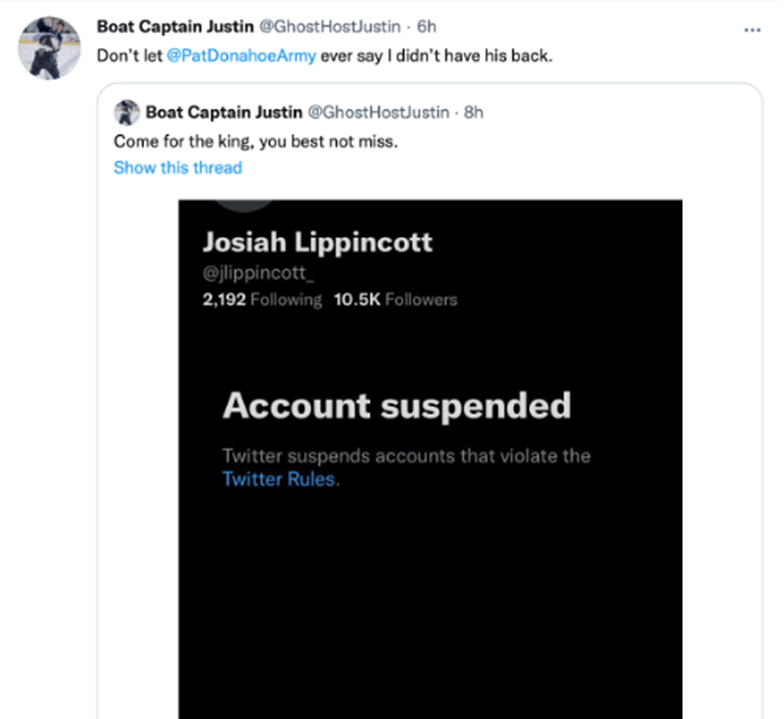Open the Twitter Rules link in the image

click(278, 479)
